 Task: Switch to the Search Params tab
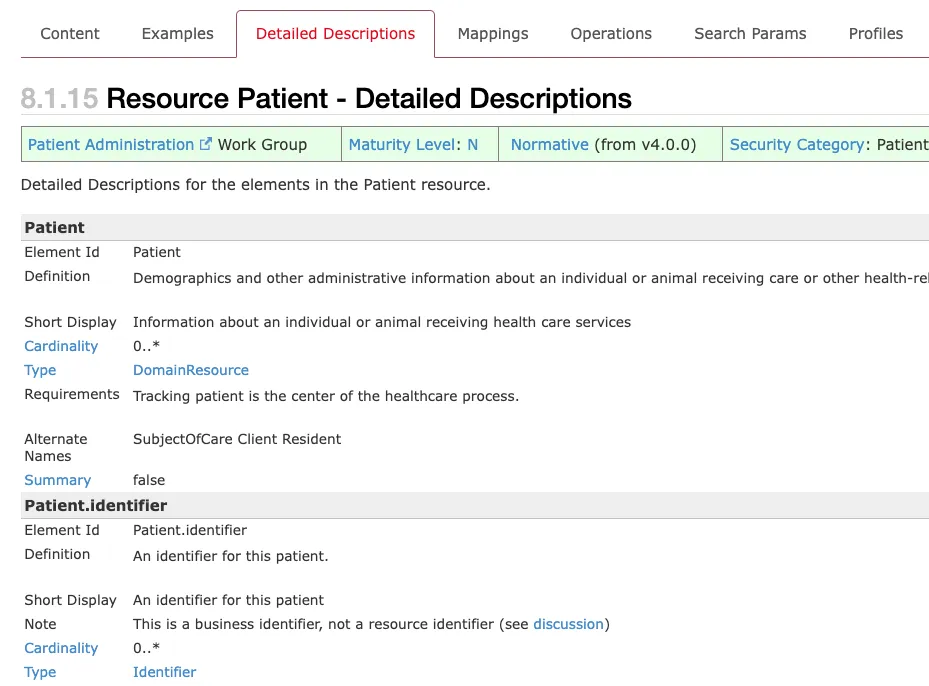click(749, 33)
